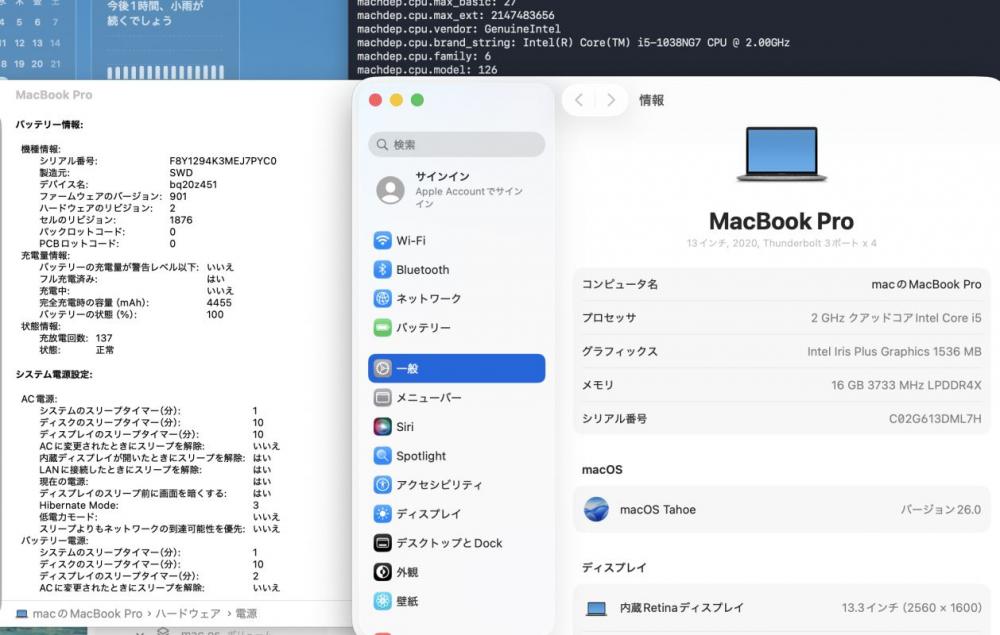Click the 充放電回数 137 cycle count
The width and height of the screenshot is (1000, 635).
76,338
